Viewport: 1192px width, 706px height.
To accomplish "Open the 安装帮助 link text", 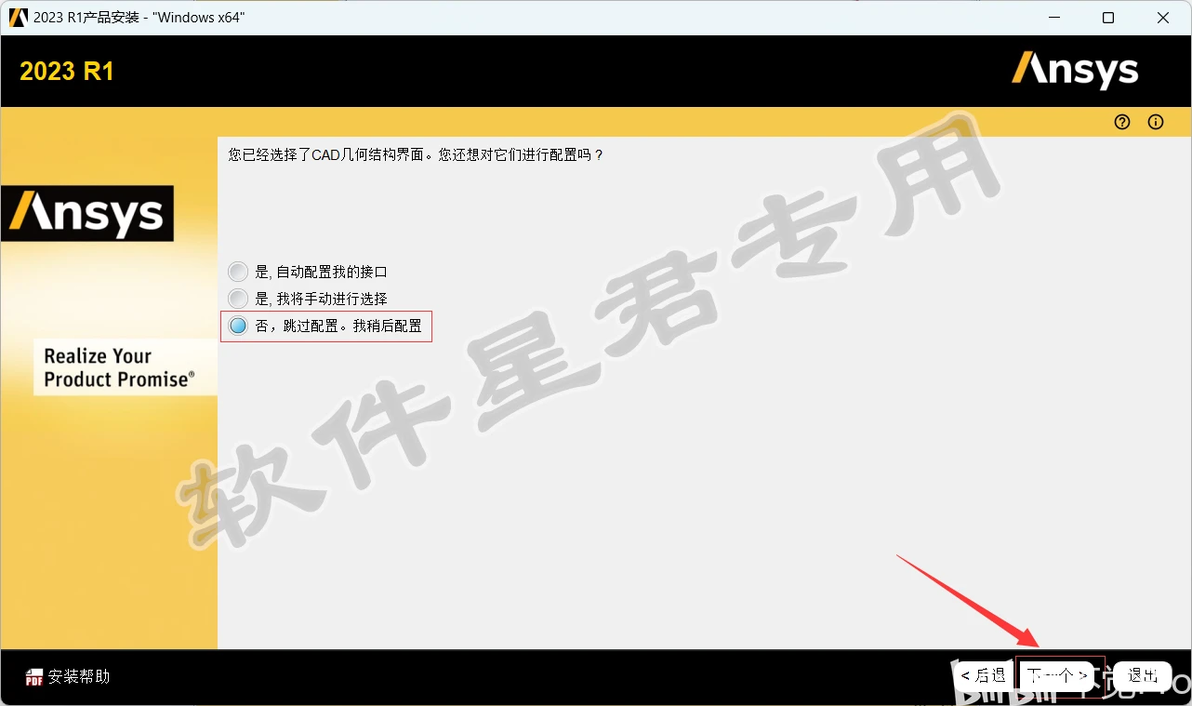I will (x=79, y=676).
